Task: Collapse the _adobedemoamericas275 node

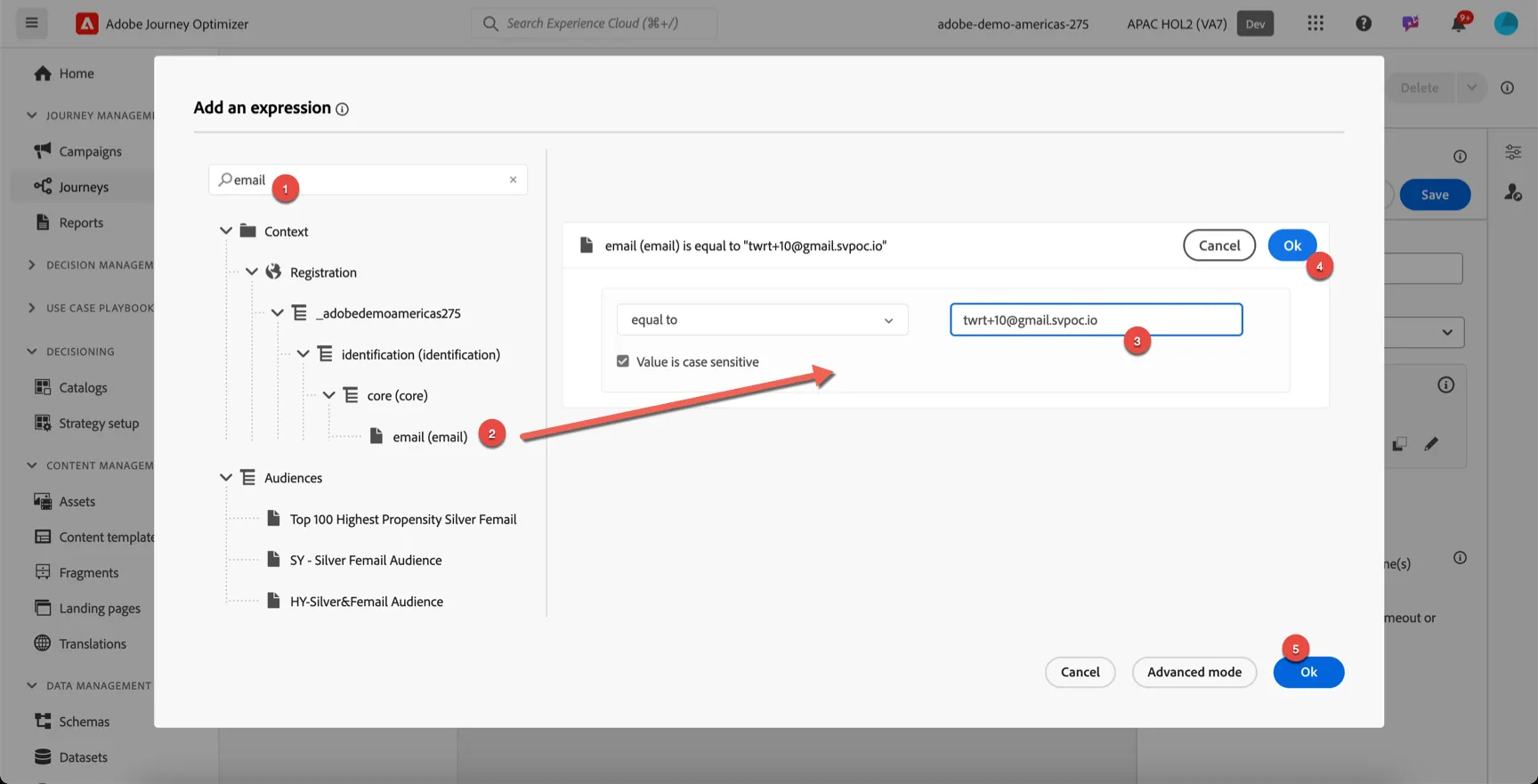Action: [x=278, y=312]
